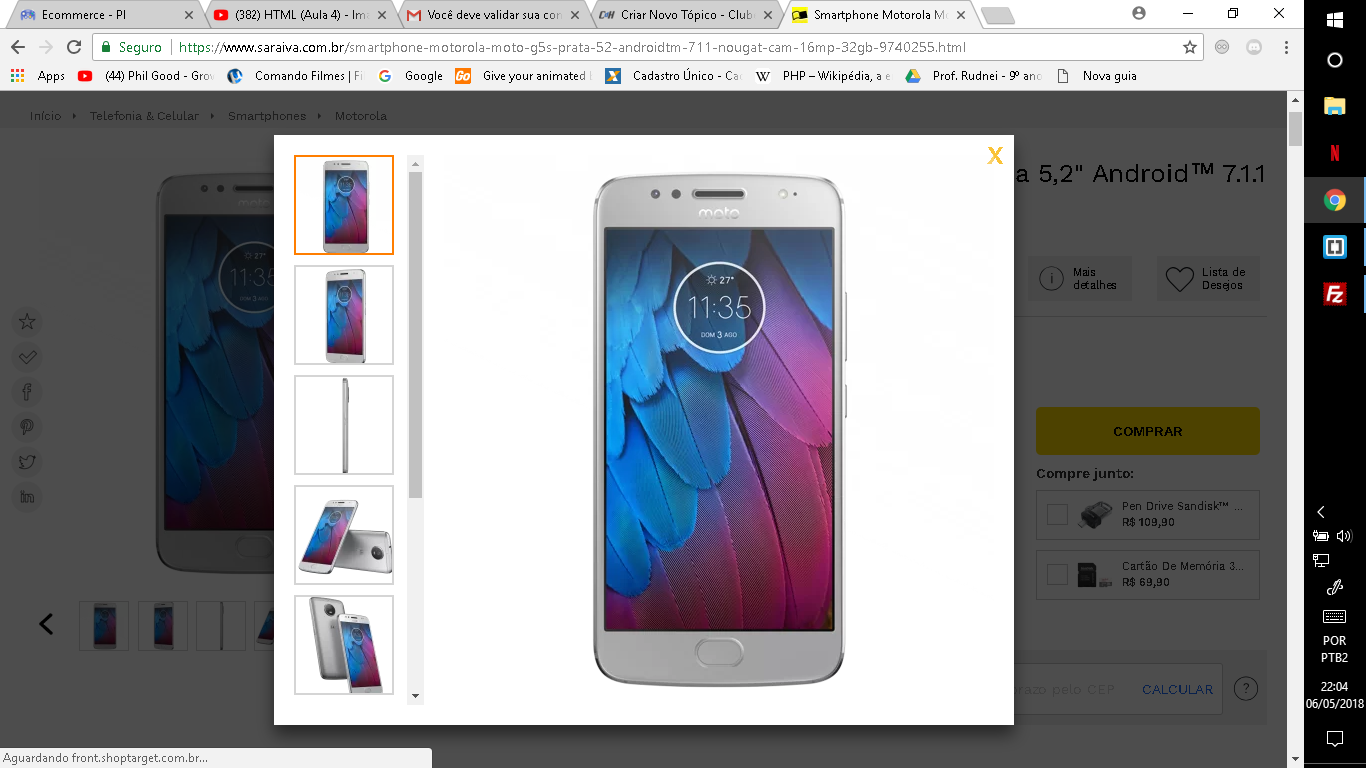Click the previous arrow of the page thumbnail carousel
The height and width of the screenshot is (768, 1366).
click(46, 624)
